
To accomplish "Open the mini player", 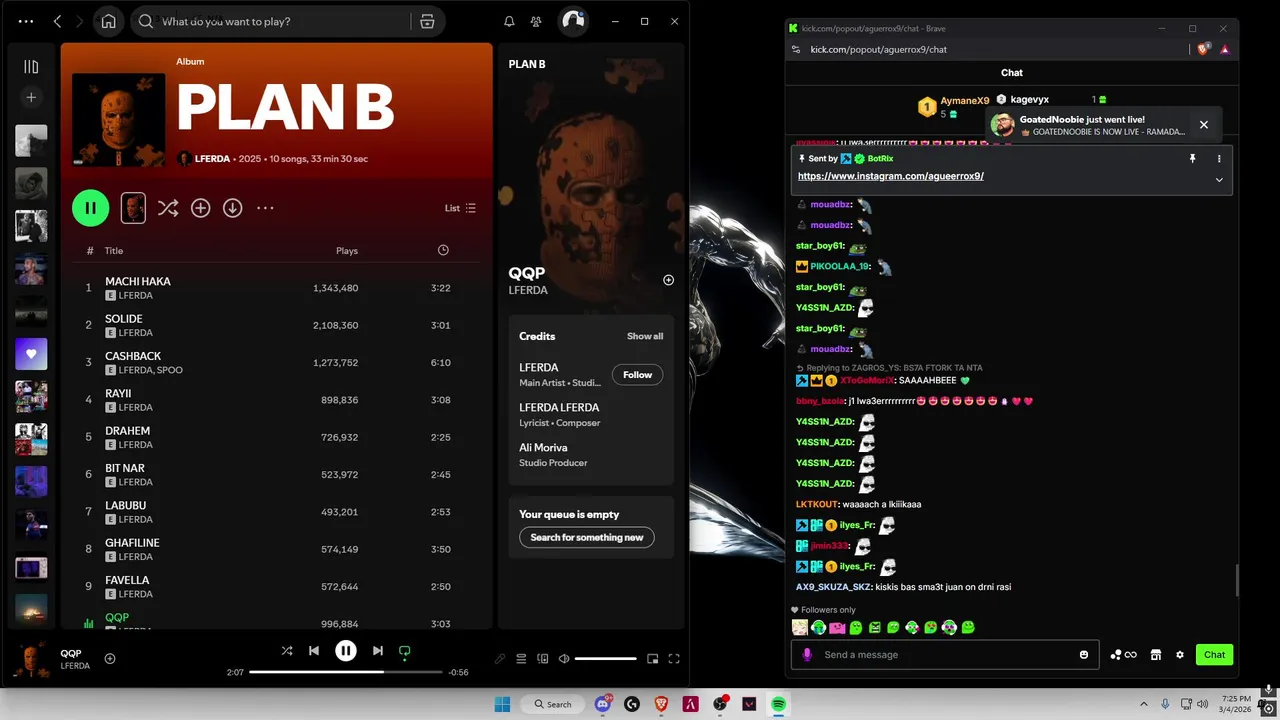I will point(653,659).
